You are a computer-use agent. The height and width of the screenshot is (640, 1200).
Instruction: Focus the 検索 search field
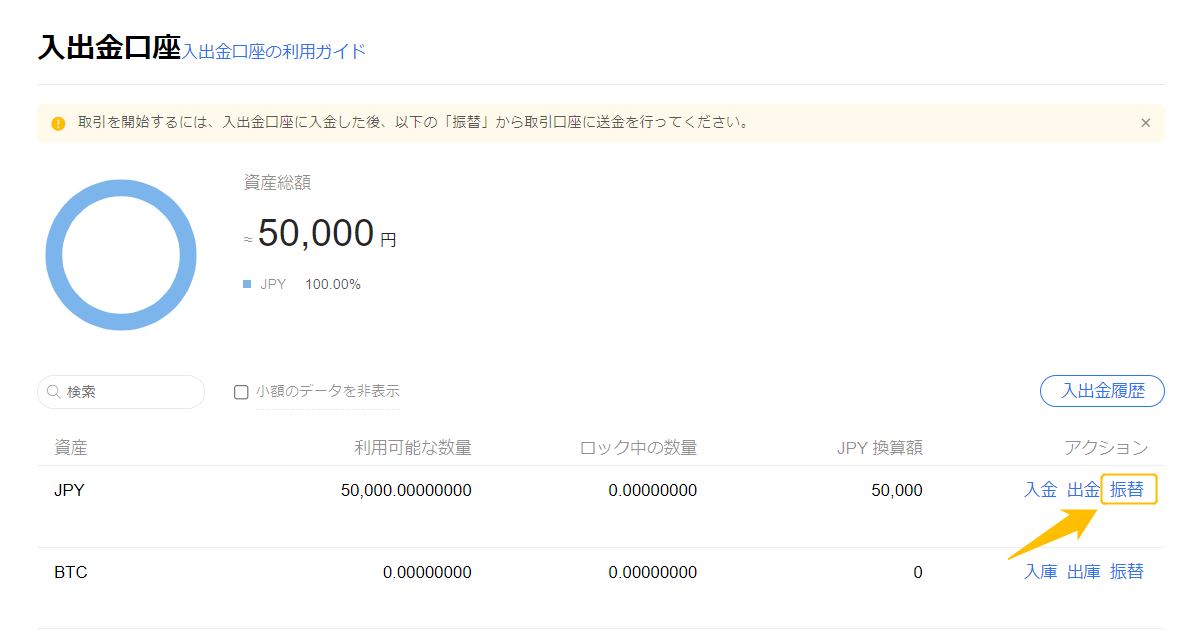pos(121,392)
